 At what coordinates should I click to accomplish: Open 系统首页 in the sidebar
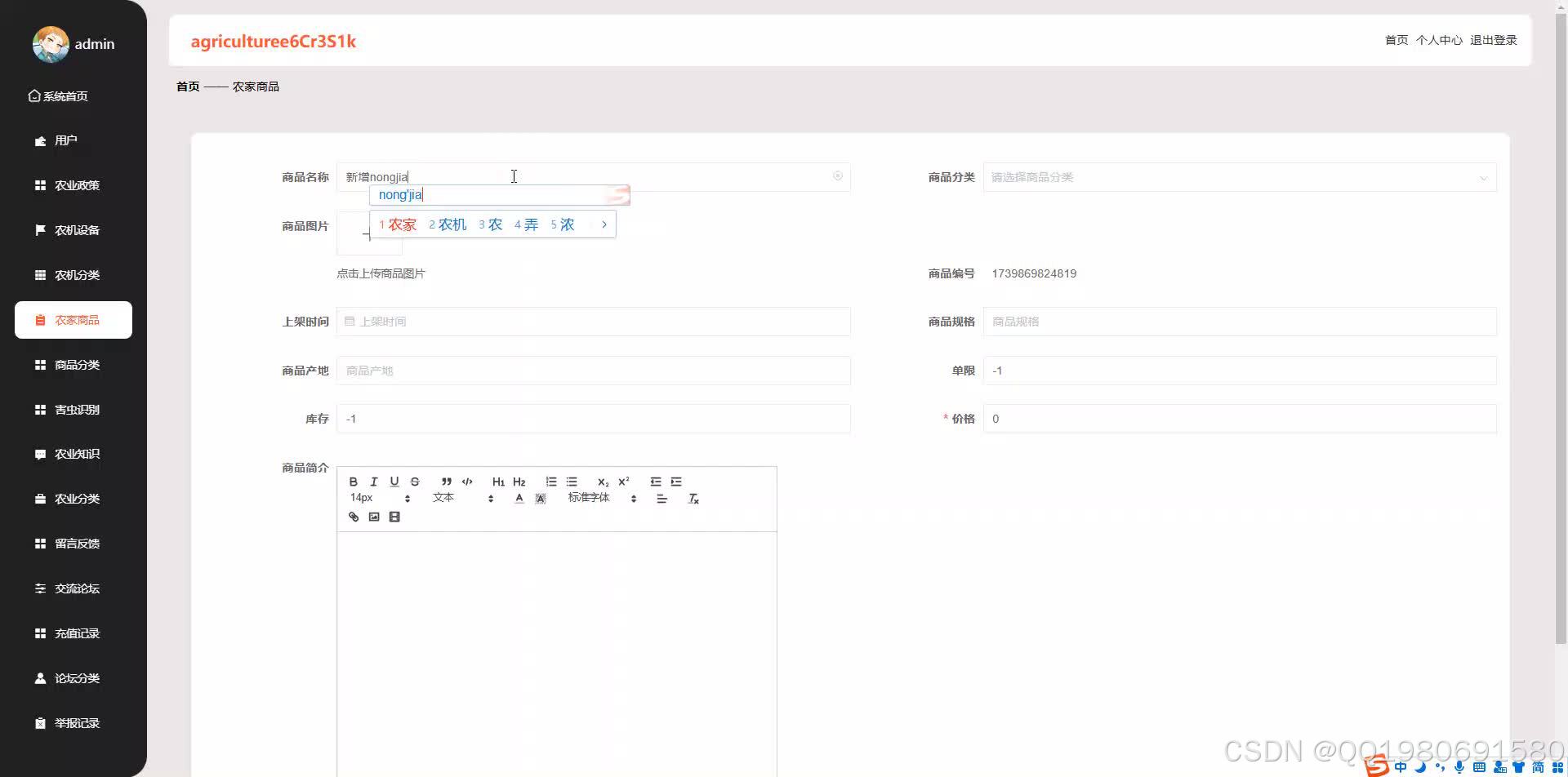(x=58, y=96)
